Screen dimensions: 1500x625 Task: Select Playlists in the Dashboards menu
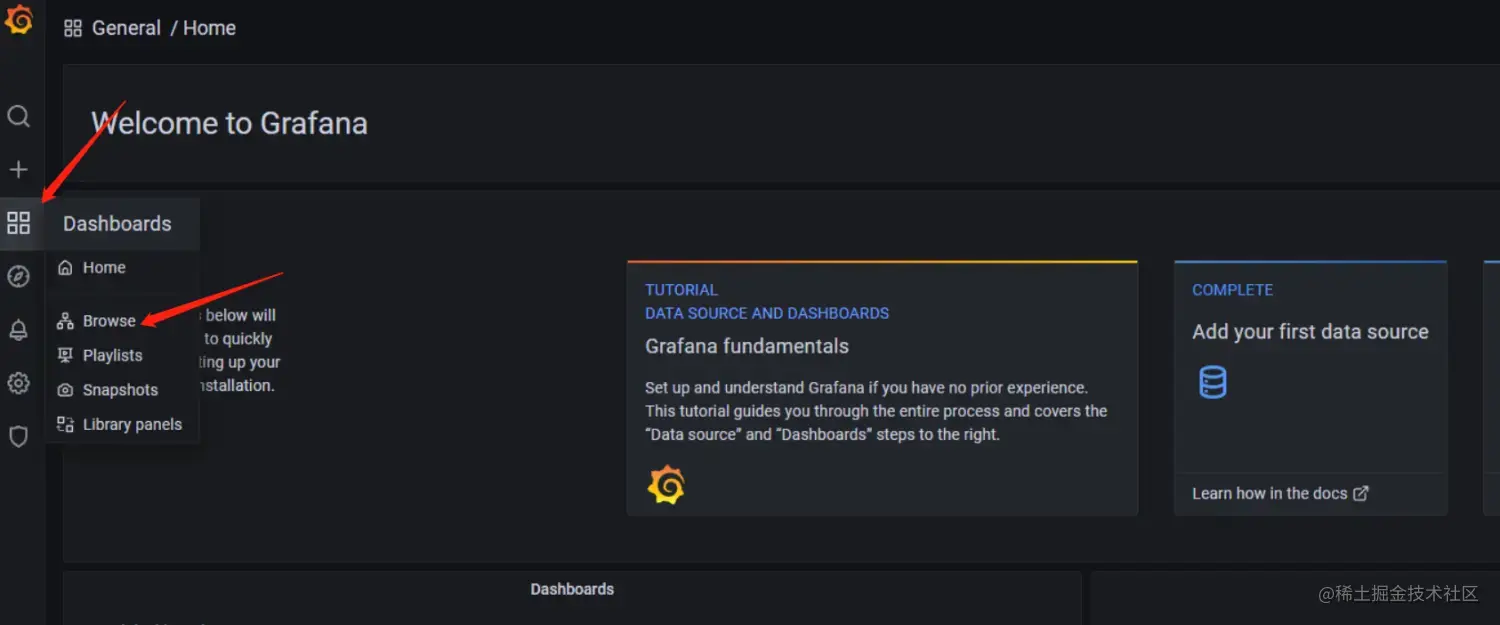coord(122,355)
